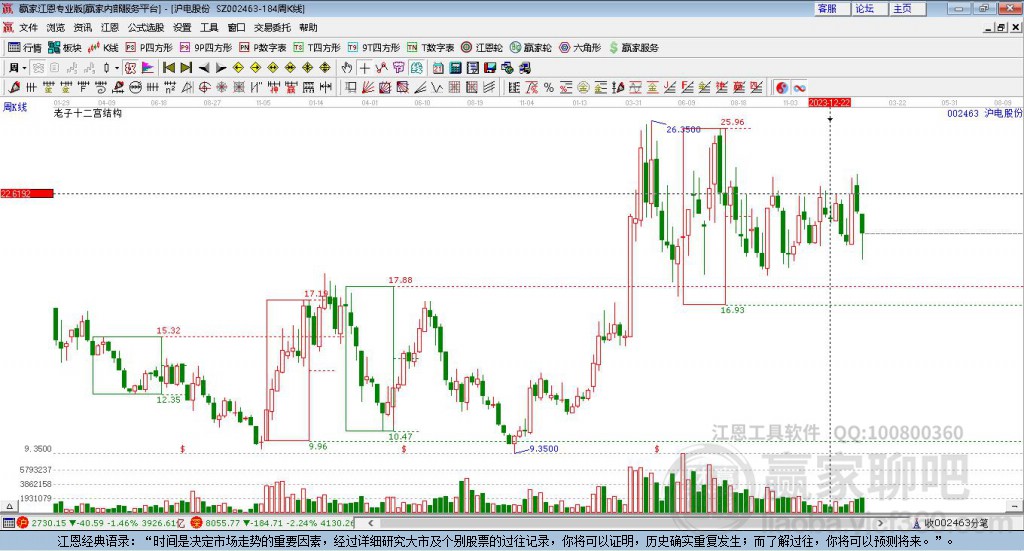
Task: Click the 沪 Shanghai index icon
Action: [x=22, y=523]
